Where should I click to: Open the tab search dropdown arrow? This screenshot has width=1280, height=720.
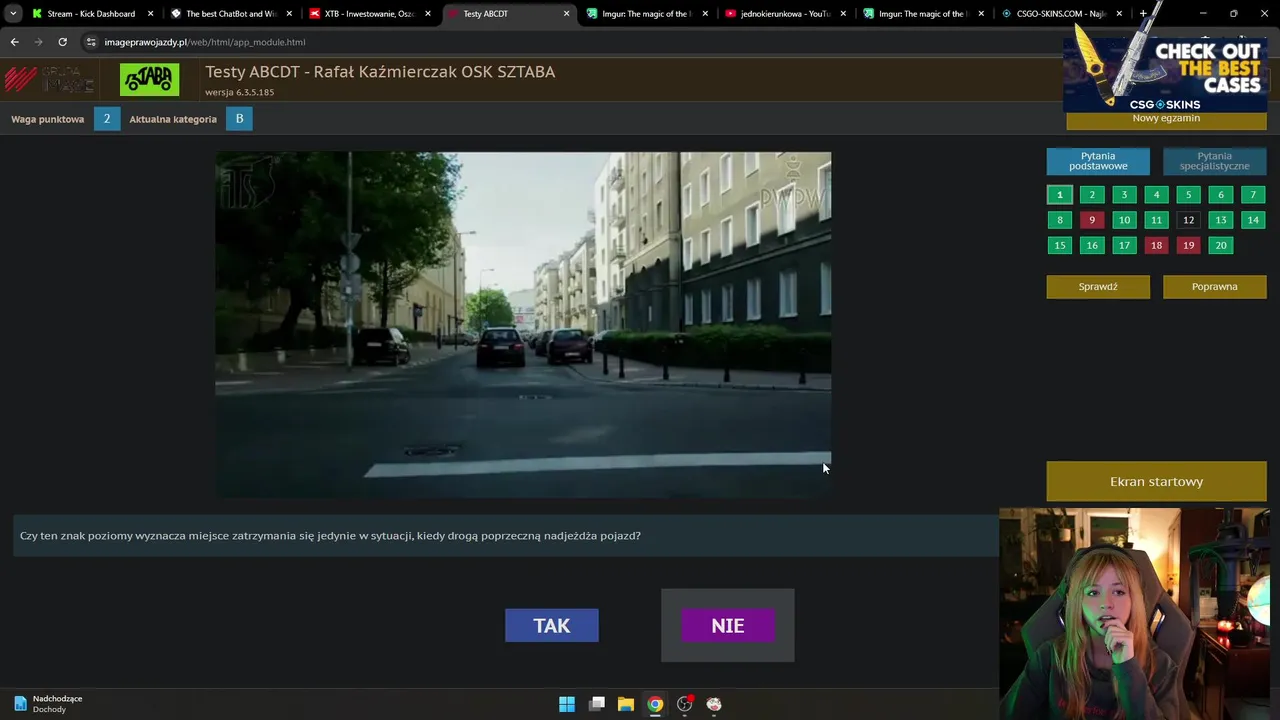(13, 14)
